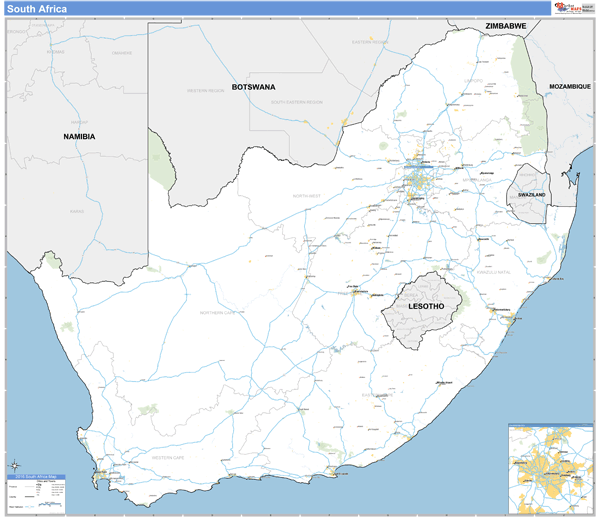Click the OMAHEKE region label in Namibia
This screenshot has height=517, width=600.
coord(122,53)
